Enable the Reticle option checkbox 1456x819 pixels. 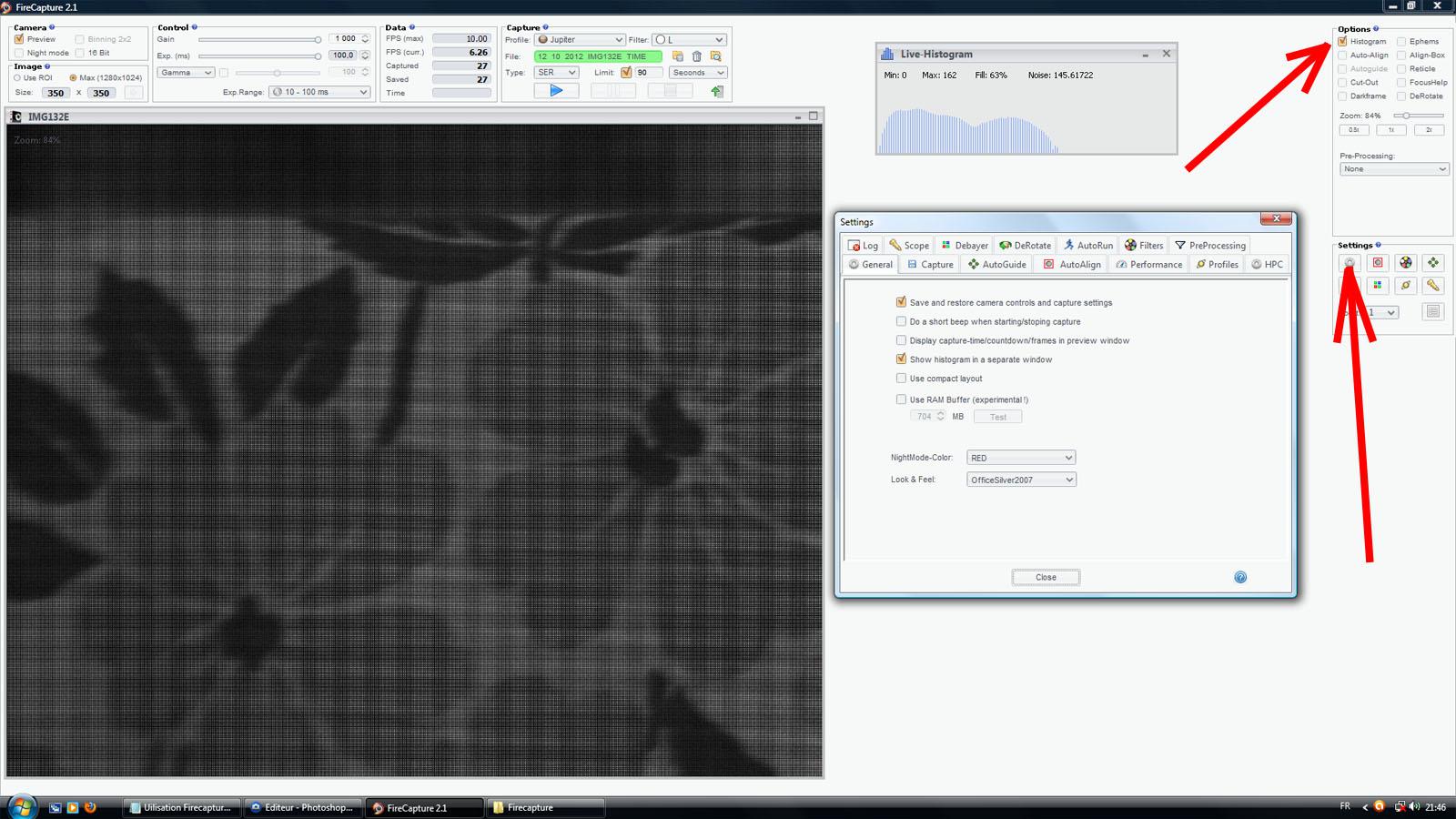point(1402,69)
